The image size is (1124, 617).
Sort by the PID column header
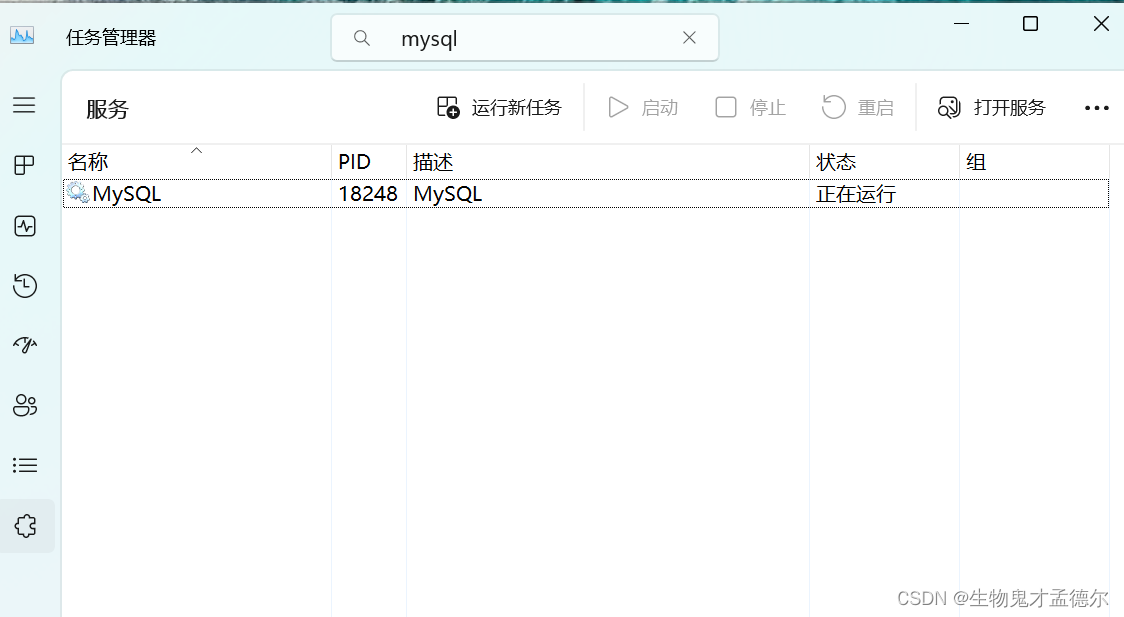click(x=368, y=162)
